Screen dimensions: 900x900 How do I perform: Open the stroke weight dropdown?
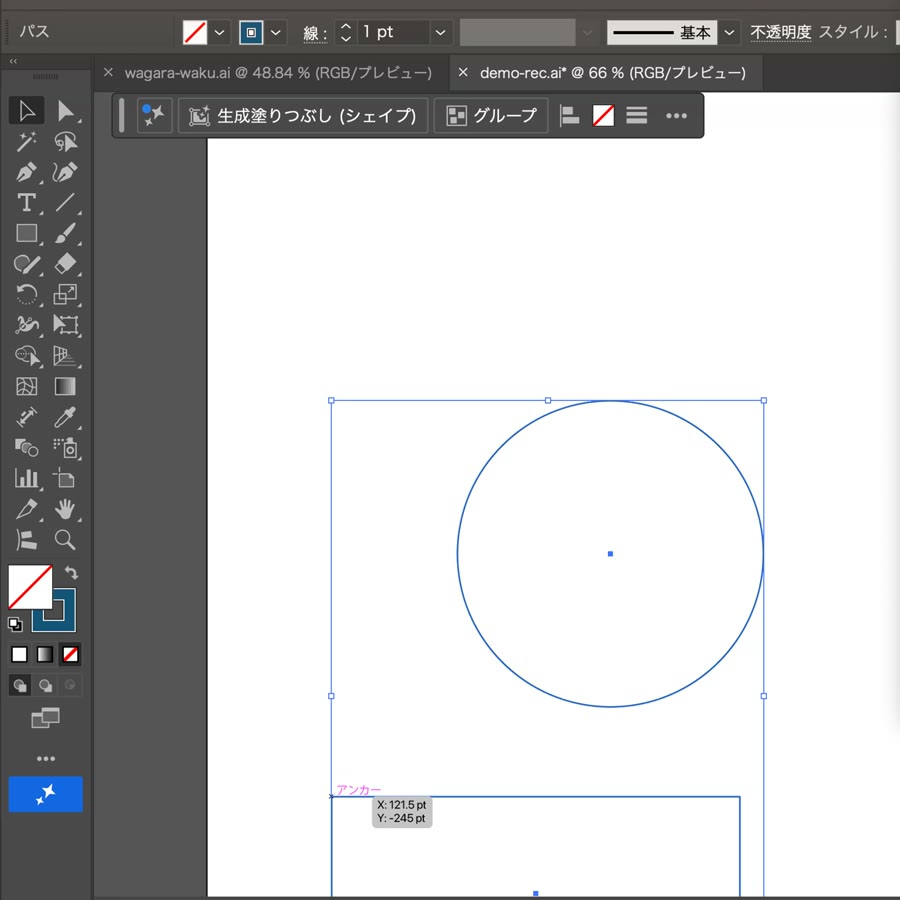pos(440,33)
